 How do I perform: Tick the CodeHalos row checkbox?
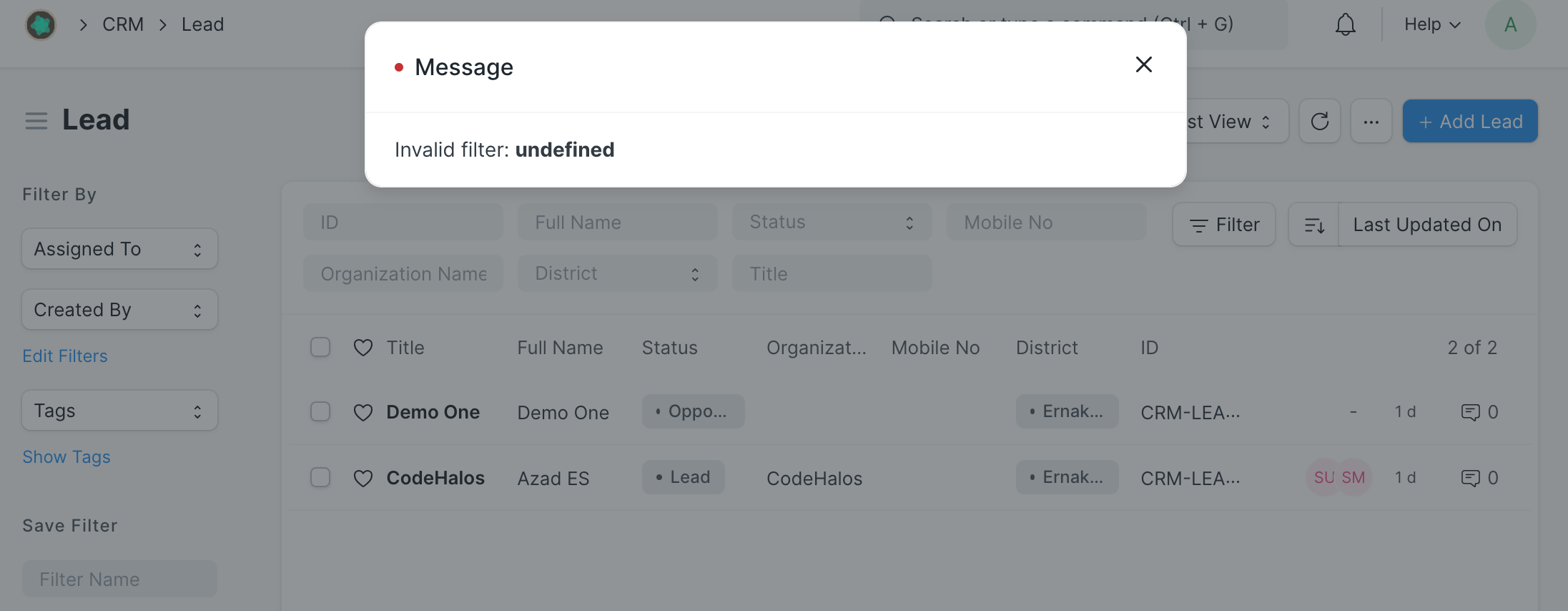[x=320, y=477]
